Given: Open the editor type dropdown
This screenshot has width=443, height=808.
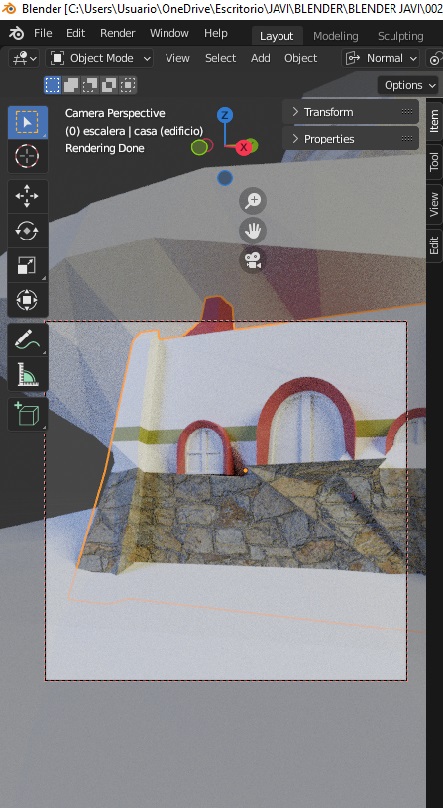Looking at the screenshot, I should 24,58.
